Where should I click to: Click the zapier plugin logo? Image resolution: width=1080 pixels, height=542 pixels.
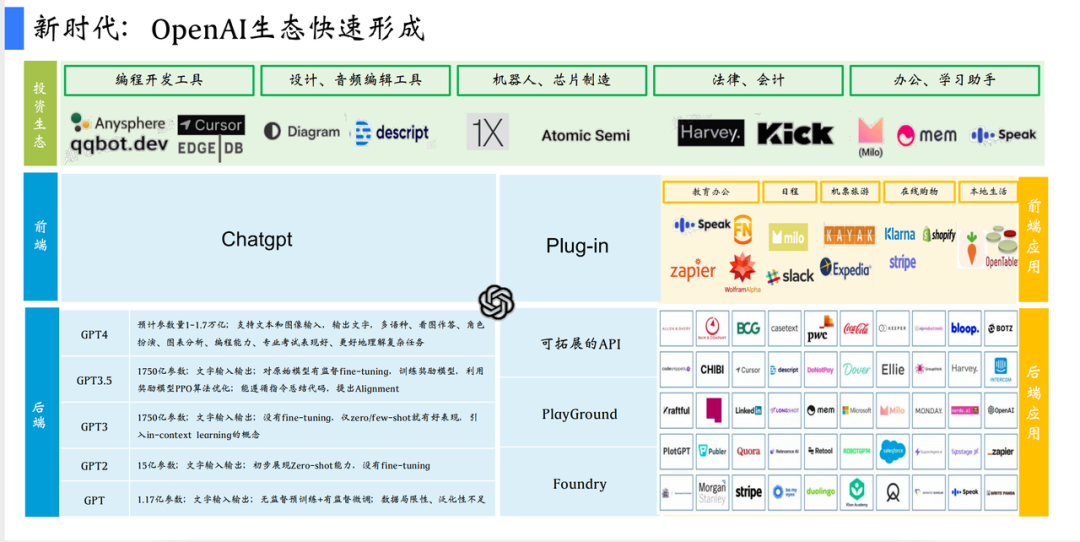click(x=693, y=270)
